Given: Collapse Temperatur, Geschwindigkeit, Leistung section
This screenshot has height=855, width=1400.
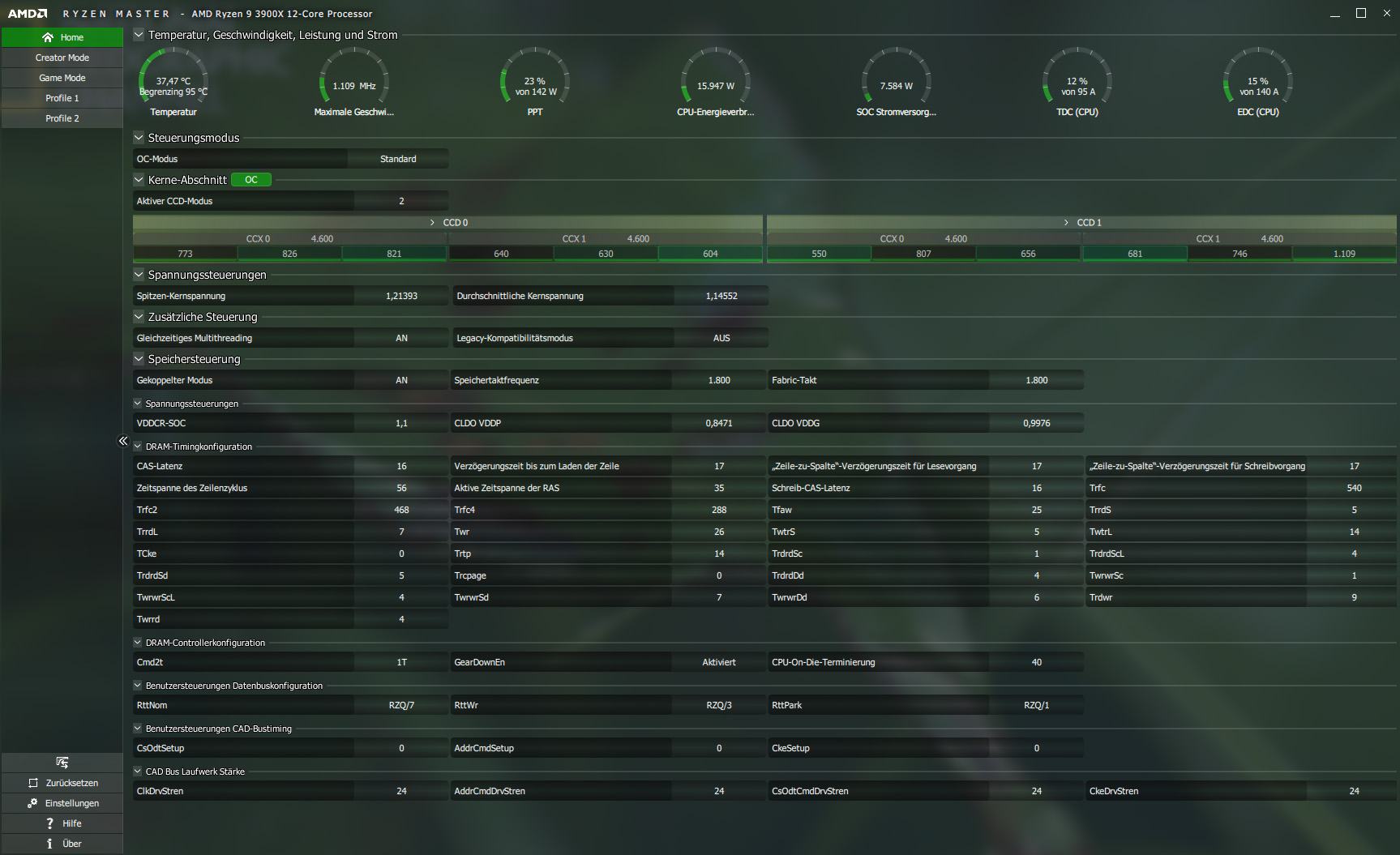Looking at the screenshot, I should point(139,35).
